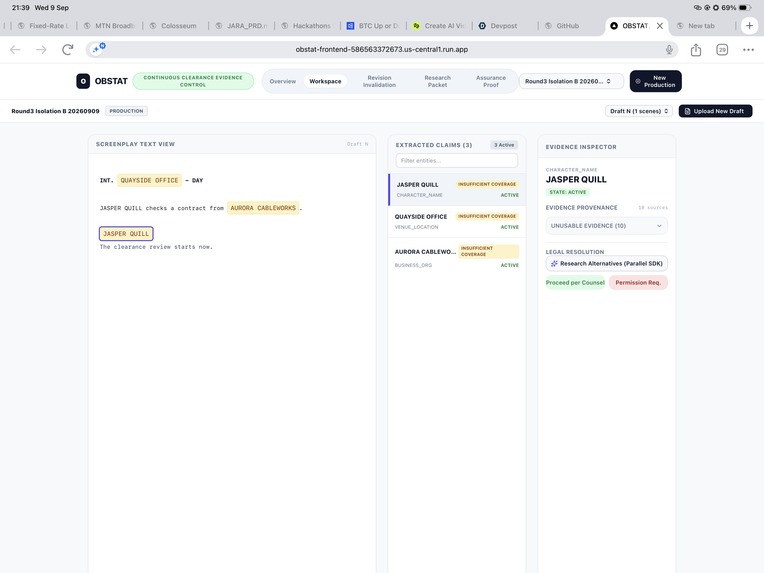Switch to the MTN Broadb browser tab

tap(110, 26)
